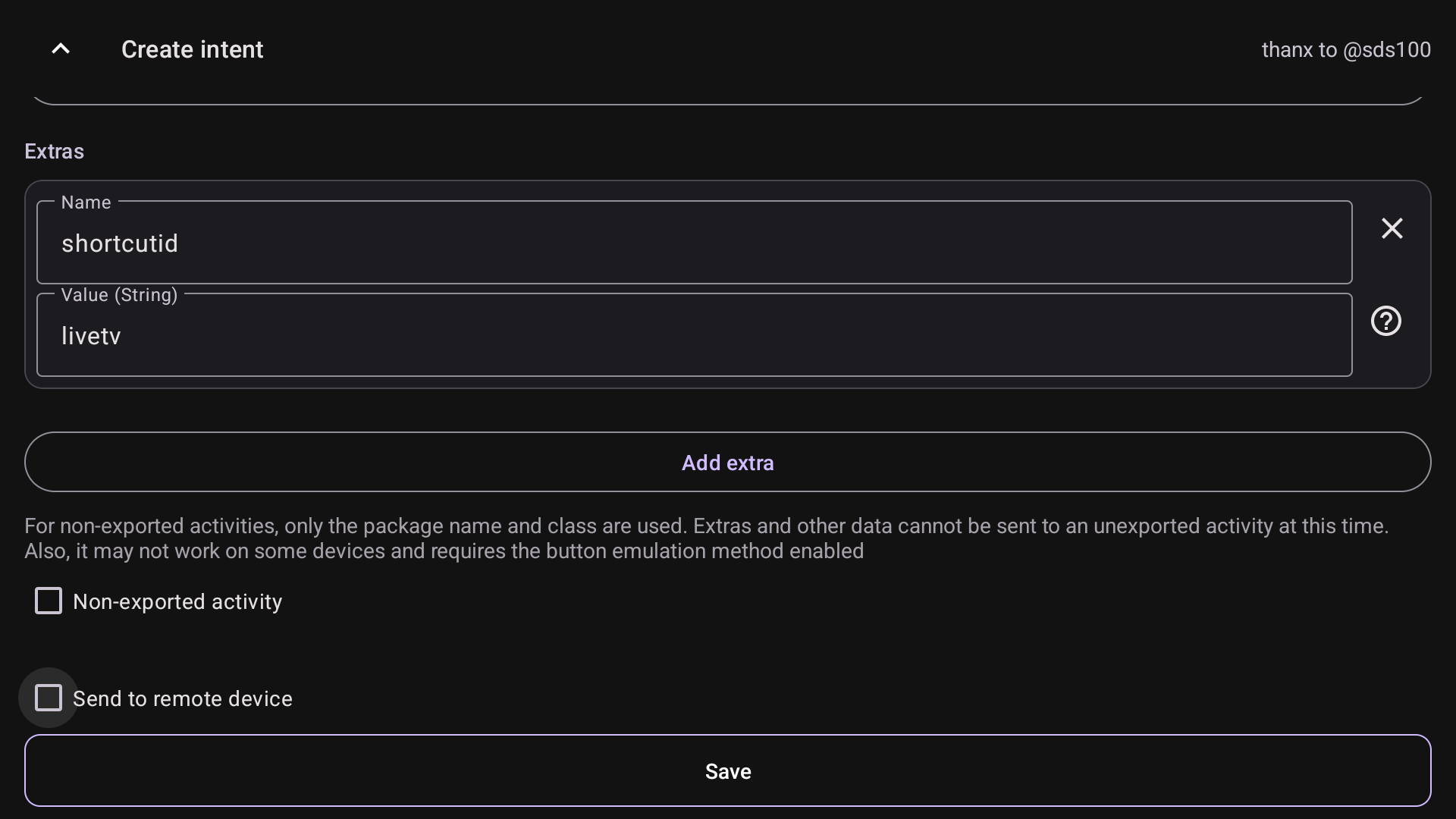This screenshot has height=819, width=1456.
Task: Click the livetv text in the Value field
Action: 91,336
